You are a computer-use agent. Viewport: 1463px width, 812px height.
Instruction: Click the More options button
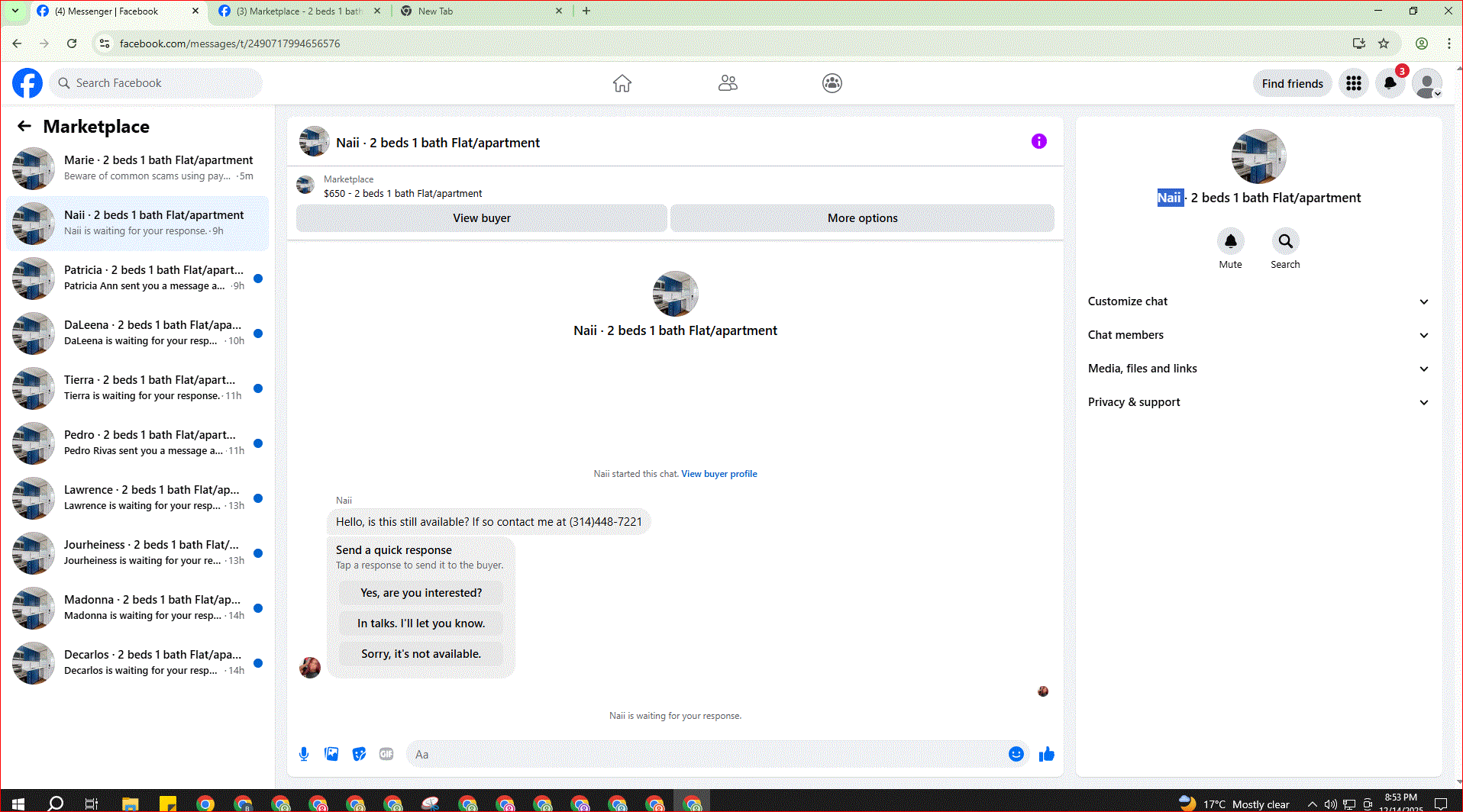coord(863,218)
